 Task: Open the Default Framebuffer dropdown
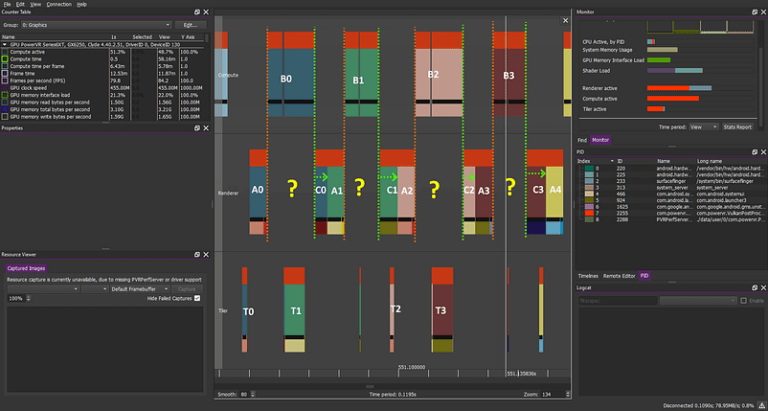pyautogui.click(x=140, y=289)
